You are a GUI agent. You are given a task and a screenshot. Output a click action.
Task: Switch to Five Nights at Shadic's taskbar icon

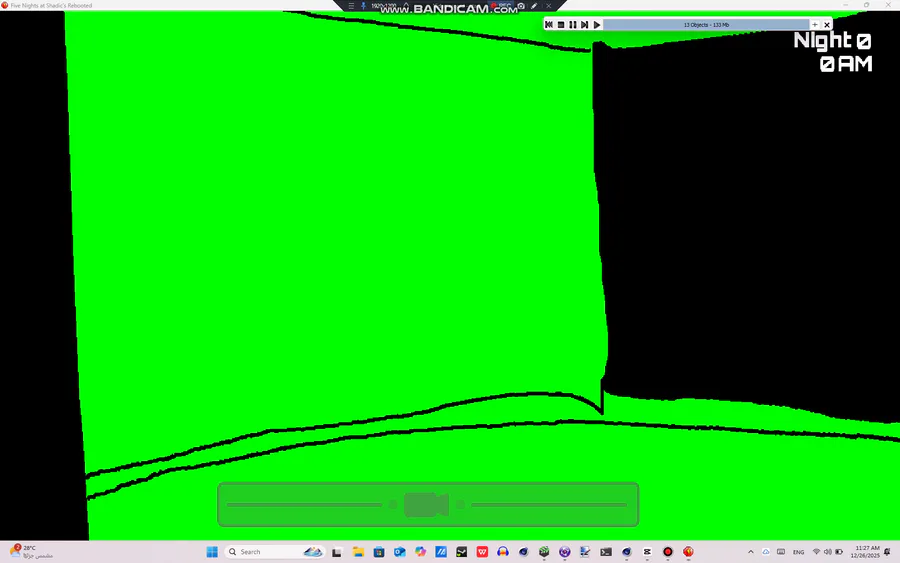pyautogui.click(x=688, y=552)
